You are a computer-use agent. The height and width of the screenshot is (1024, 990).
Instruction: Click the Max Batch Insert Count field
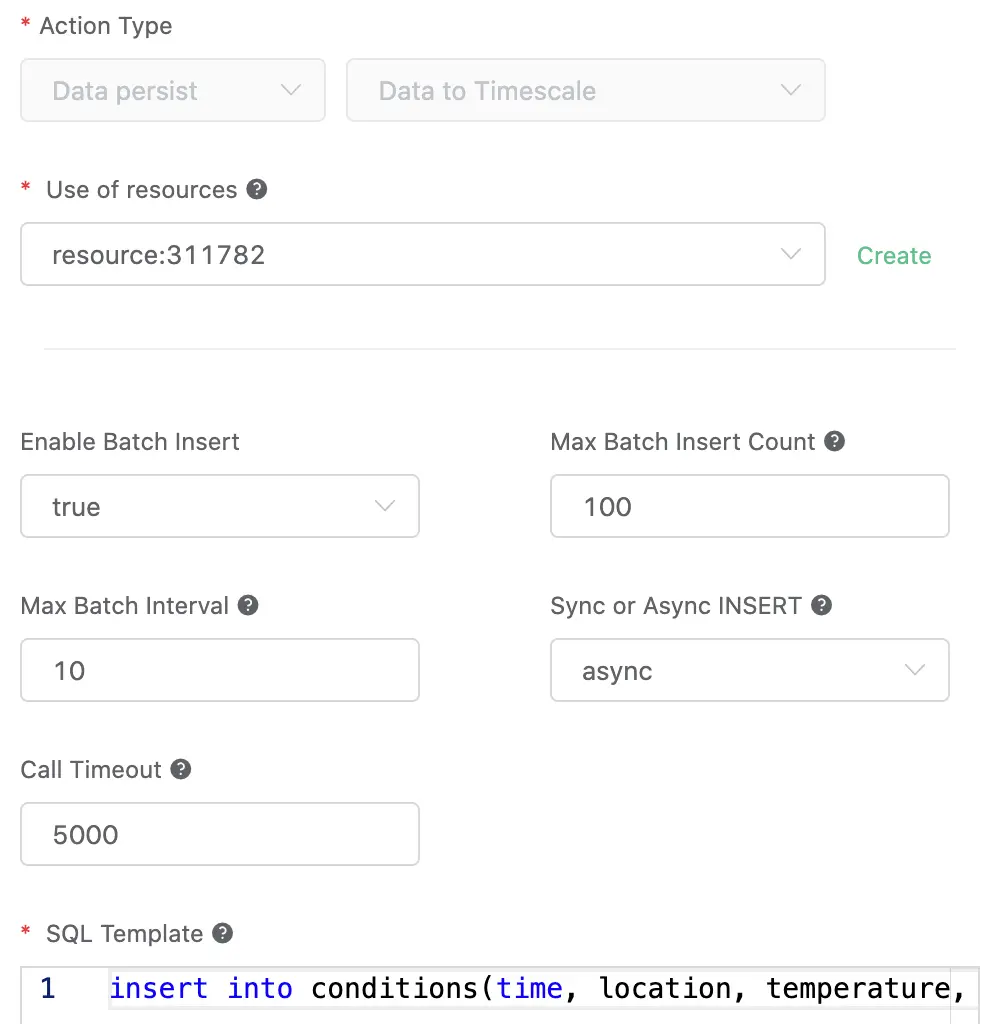click(749, 507)
